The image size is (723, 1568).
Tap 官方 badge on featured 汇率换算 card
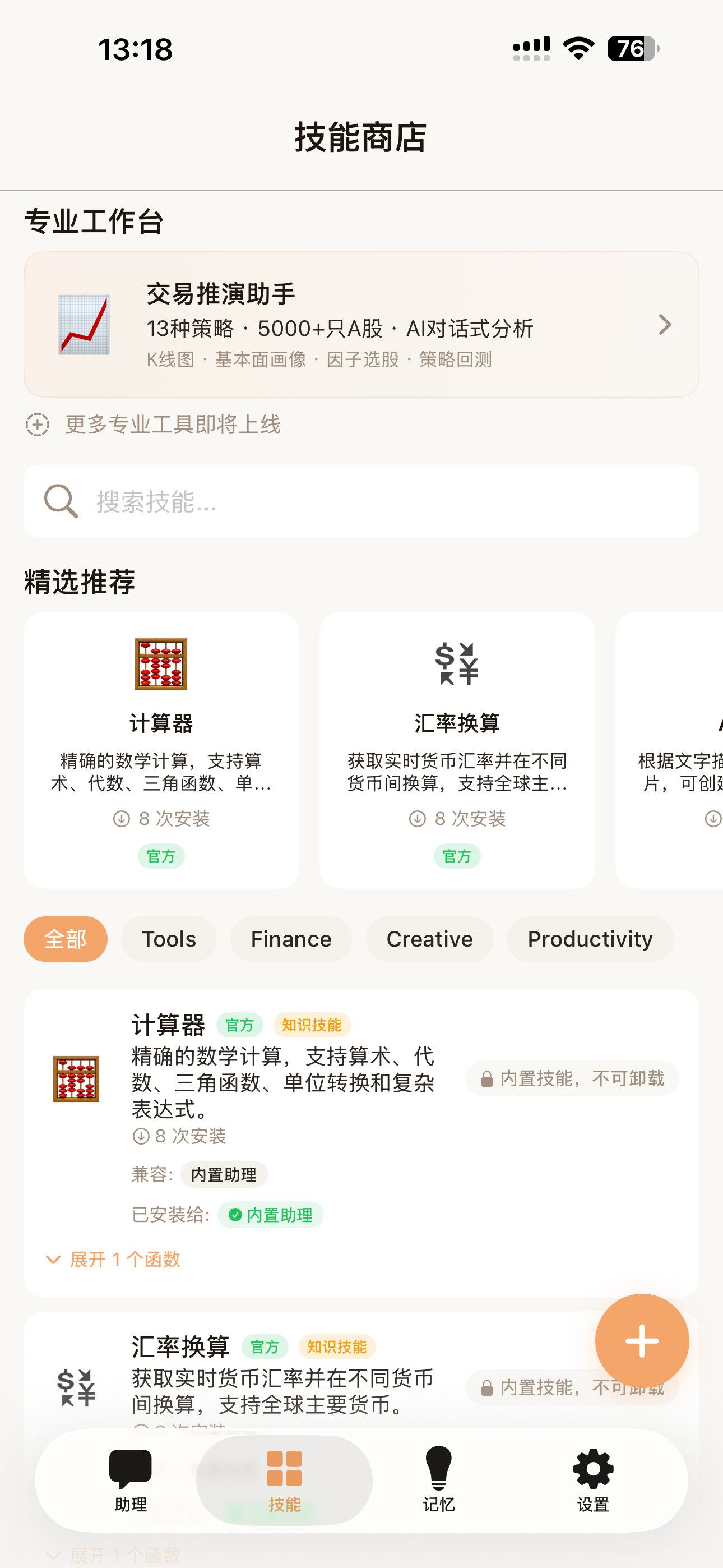(457, 856)
